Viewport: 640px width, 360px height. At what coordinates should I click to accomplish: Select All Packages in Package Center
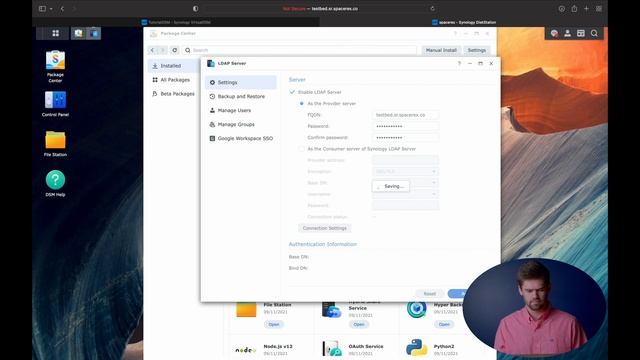click(x=173, y=80)
